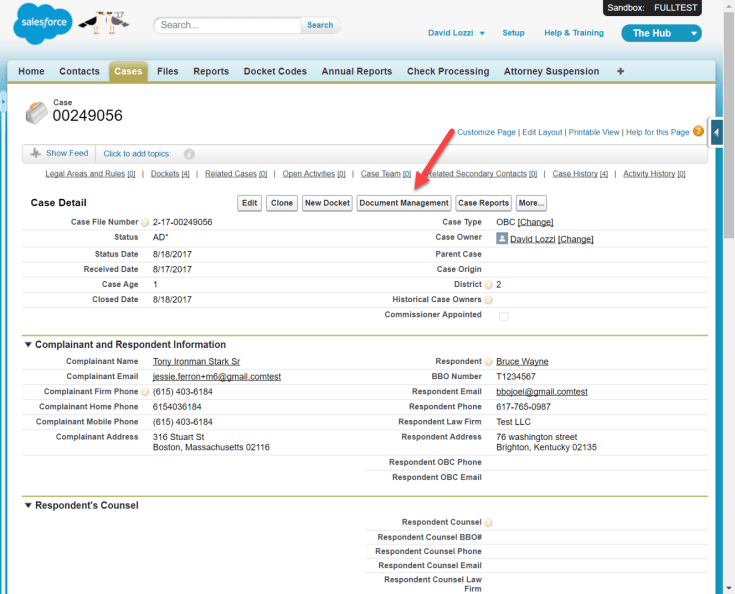This screenshot has width=735, height=594.
Task: Click the Case File Number help icon
Action: pyautogui.click(x=145, y=222)
